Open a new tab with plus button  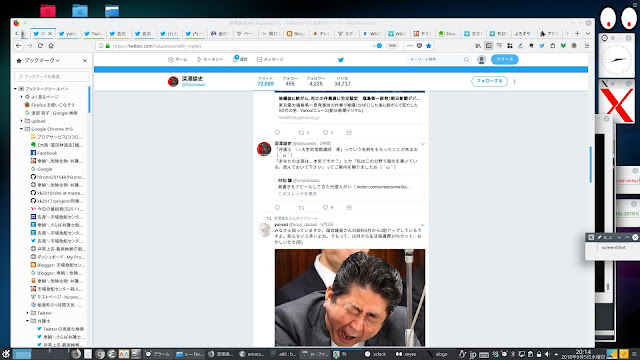pos(577,33)
